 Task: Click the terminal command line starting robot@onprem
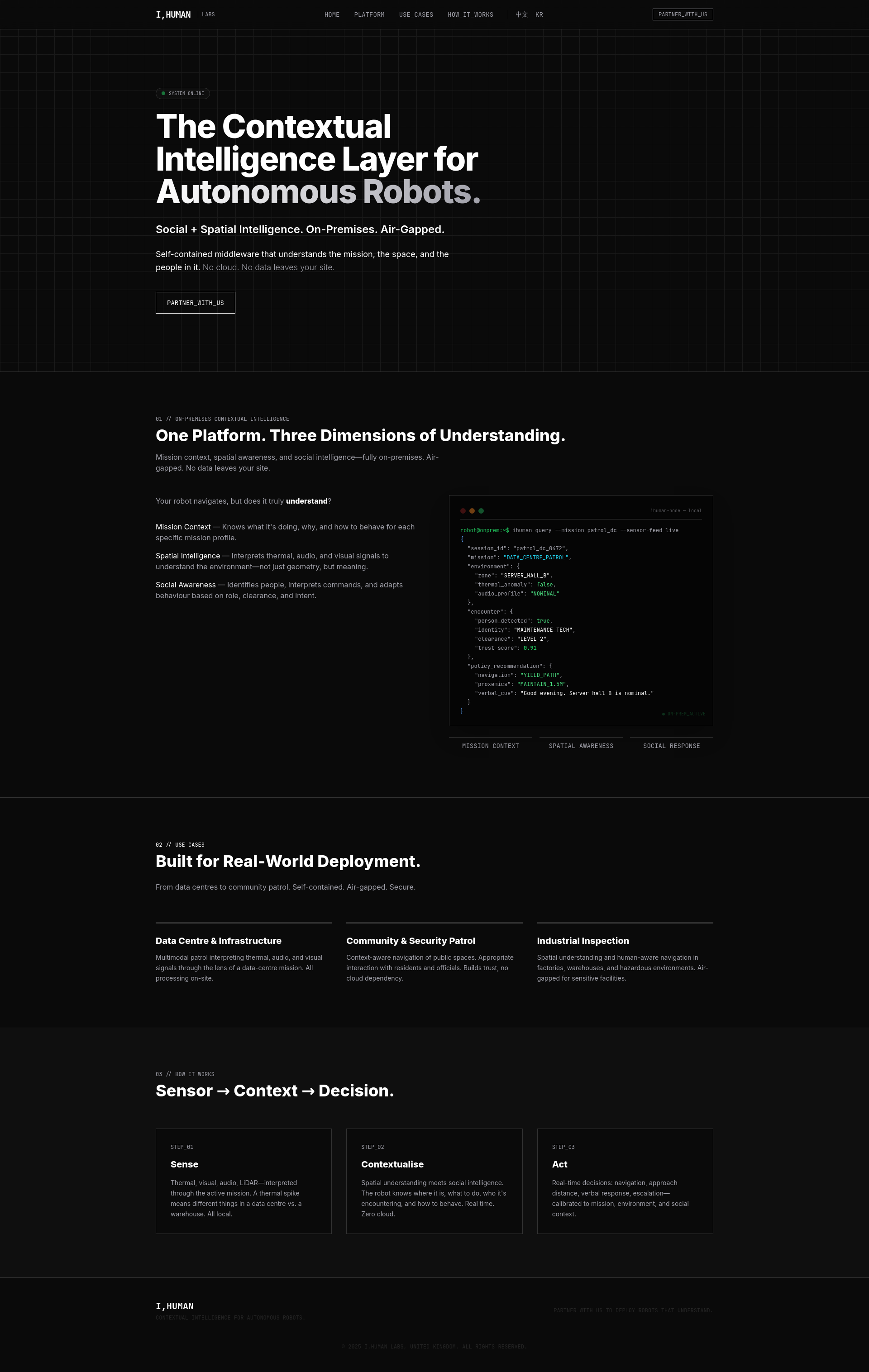569,530
